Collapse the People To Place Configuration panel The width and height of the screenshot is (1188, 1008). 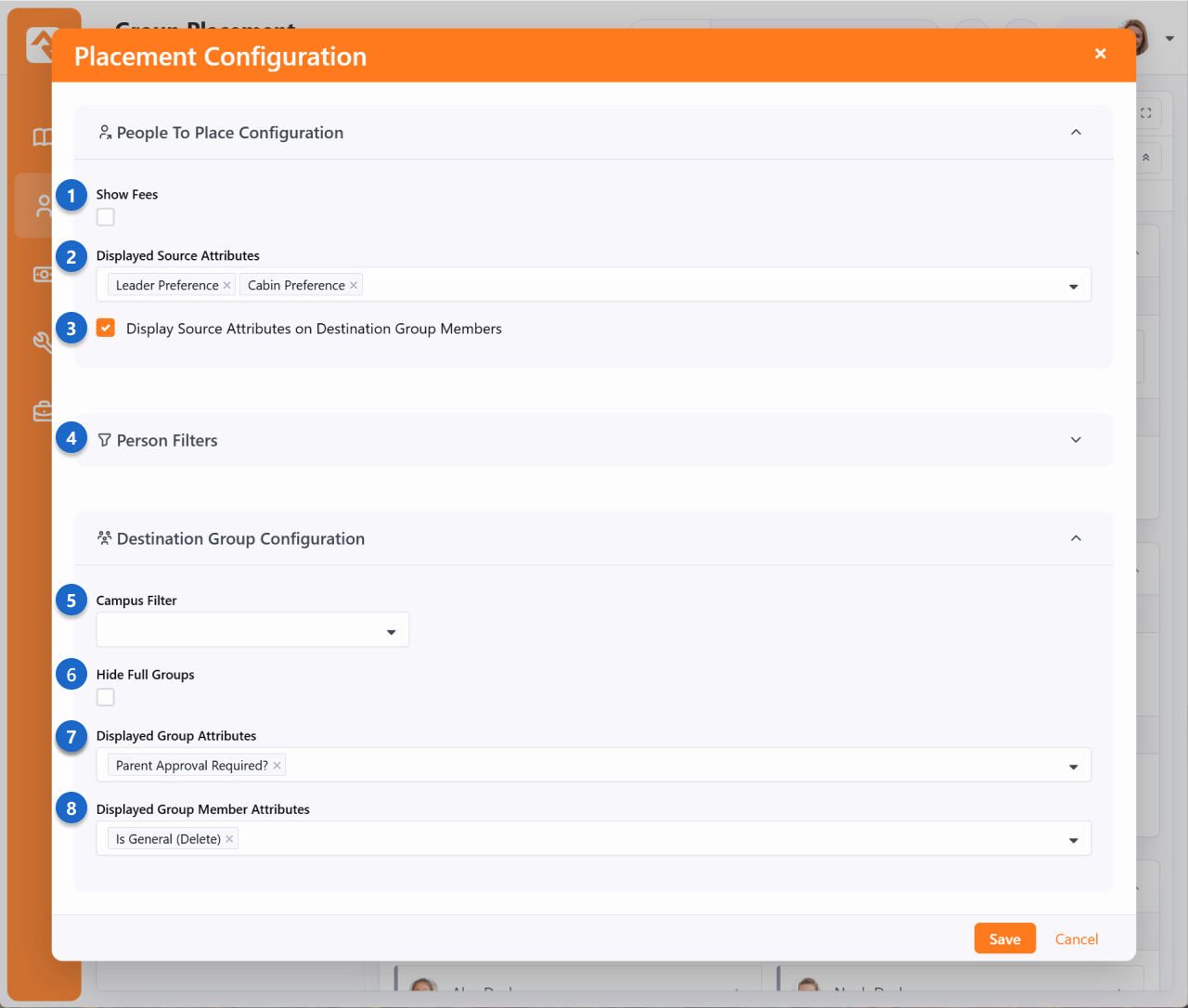click(1076, 133)
